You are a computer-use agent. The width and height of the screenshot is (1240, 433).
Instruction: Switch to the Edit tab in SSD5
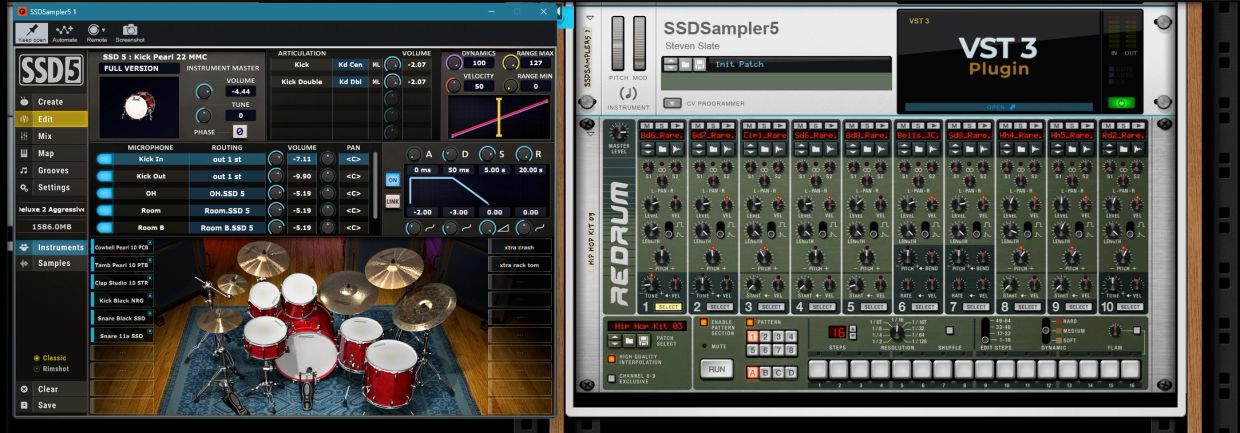point(51,119)
